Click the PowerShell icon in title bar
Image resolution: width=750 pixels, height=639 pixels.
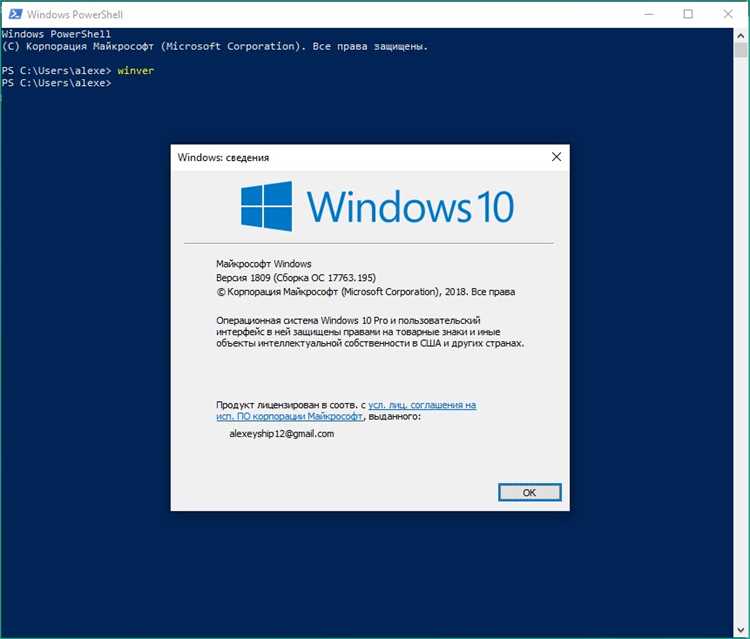(x=15, y=14)
